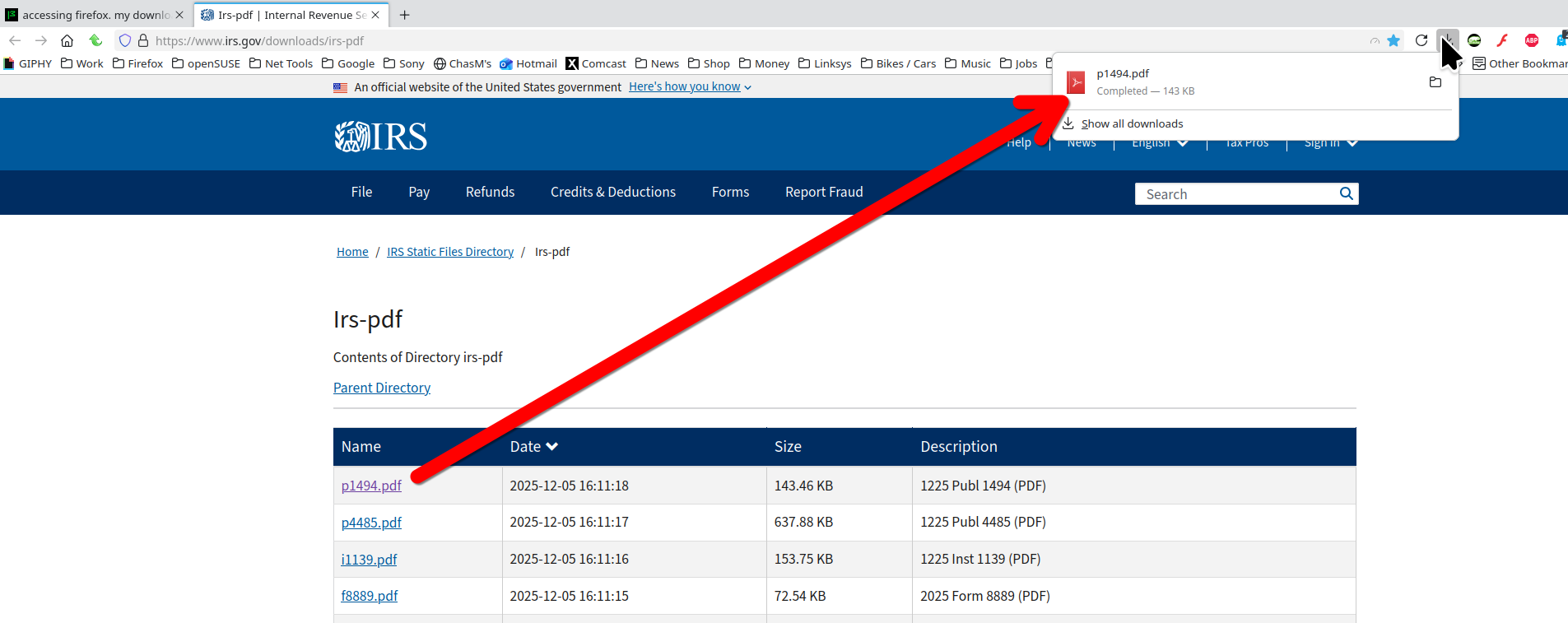Screen dimensions: 1568x623
Task: Open the Forms navigation menu item
Action: tap(730, 192)
